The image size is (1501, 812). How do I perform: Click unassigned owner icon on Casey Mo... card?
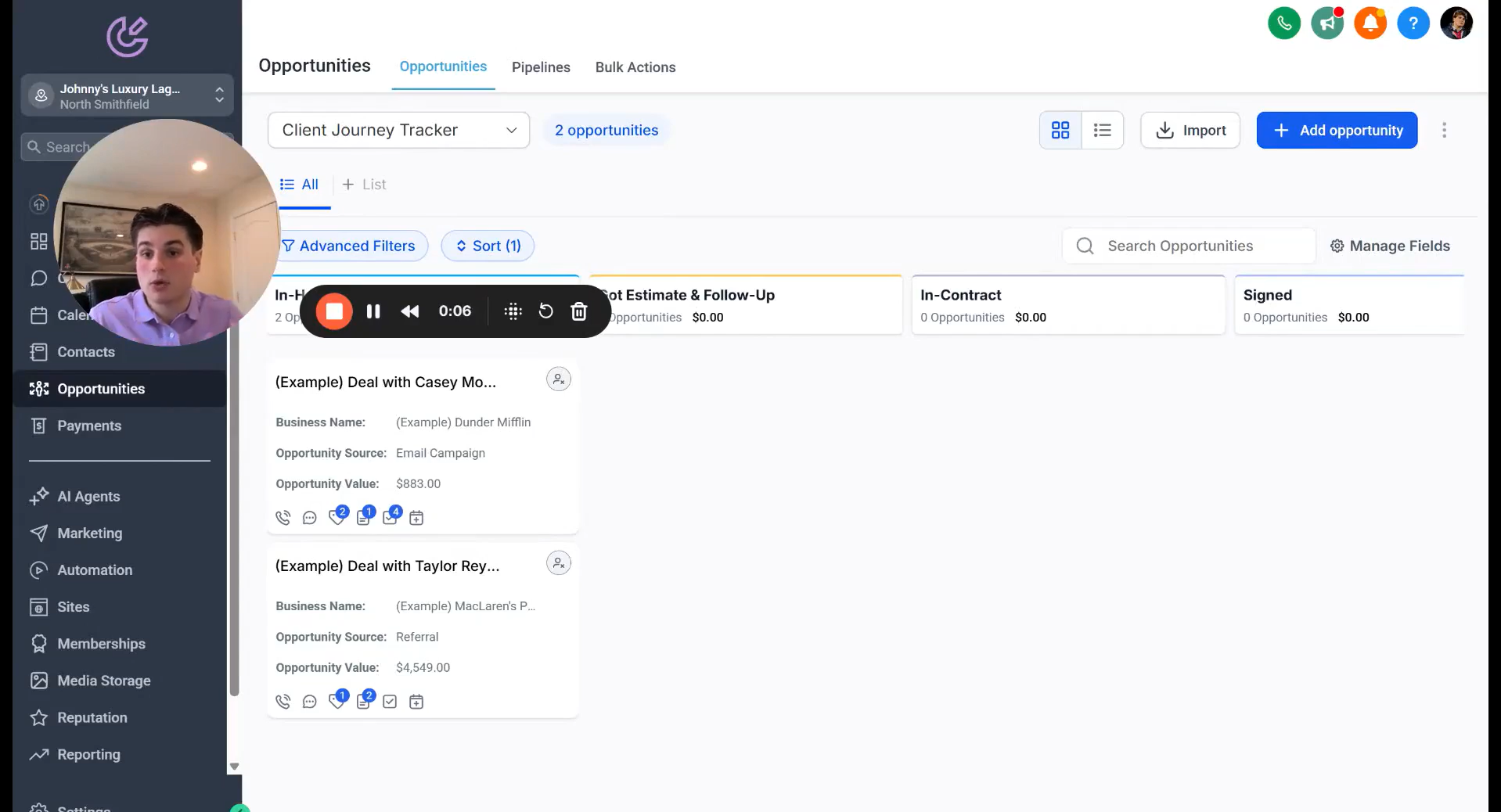tap(559, 379)
